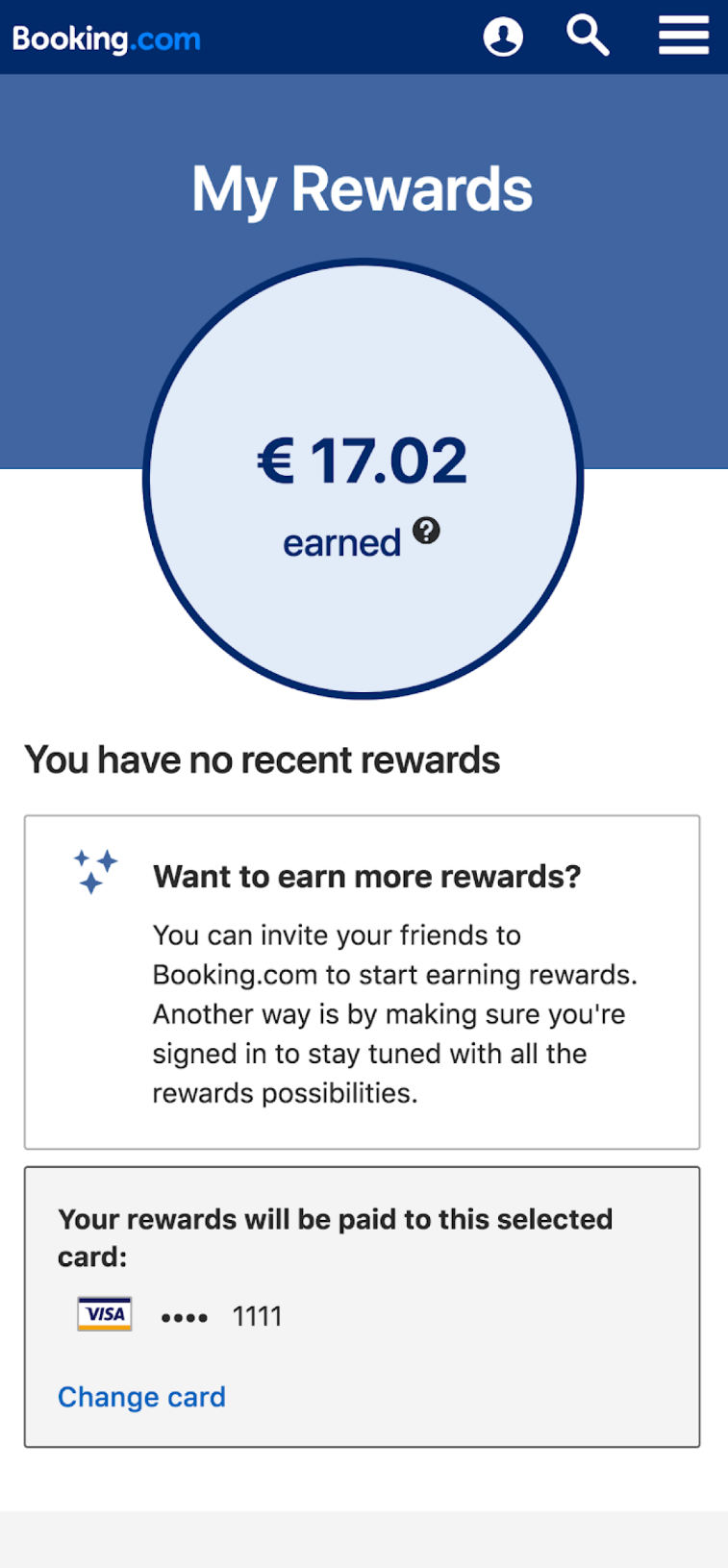728x1568 pixels.
Task: Click the Visa card logo
Action: 103,1313
